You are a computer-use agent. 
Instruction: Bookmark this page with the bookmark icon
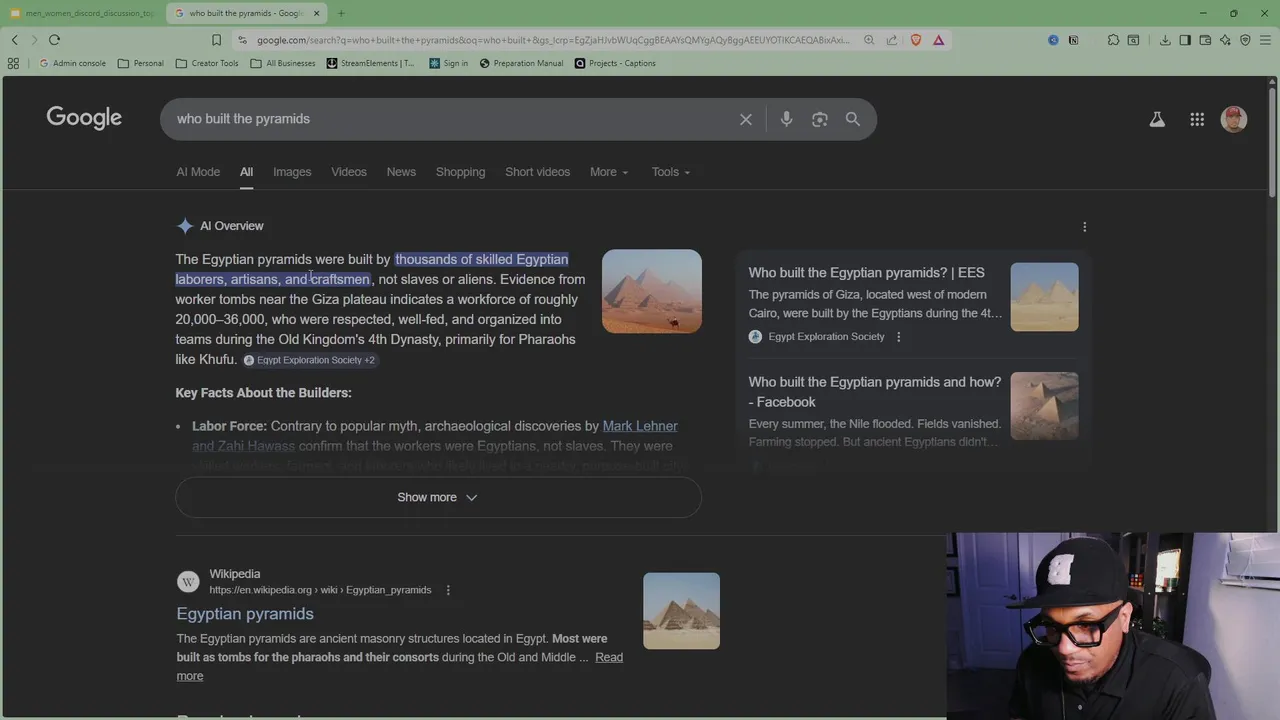click(216, 40)
